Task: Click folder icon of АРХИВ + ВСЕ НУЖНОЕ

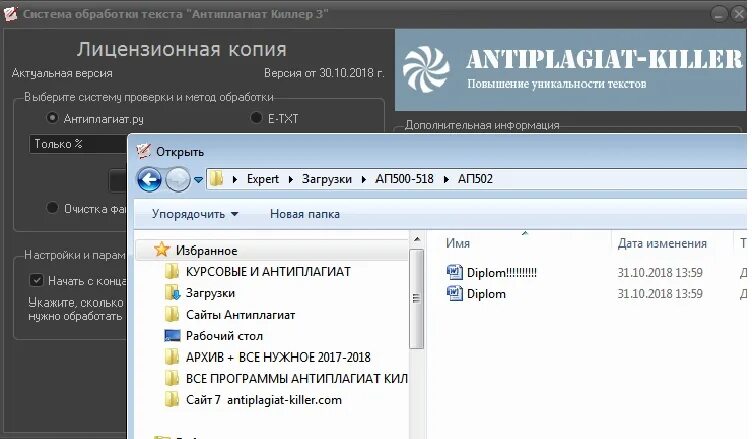Action: tap(171, 357)
